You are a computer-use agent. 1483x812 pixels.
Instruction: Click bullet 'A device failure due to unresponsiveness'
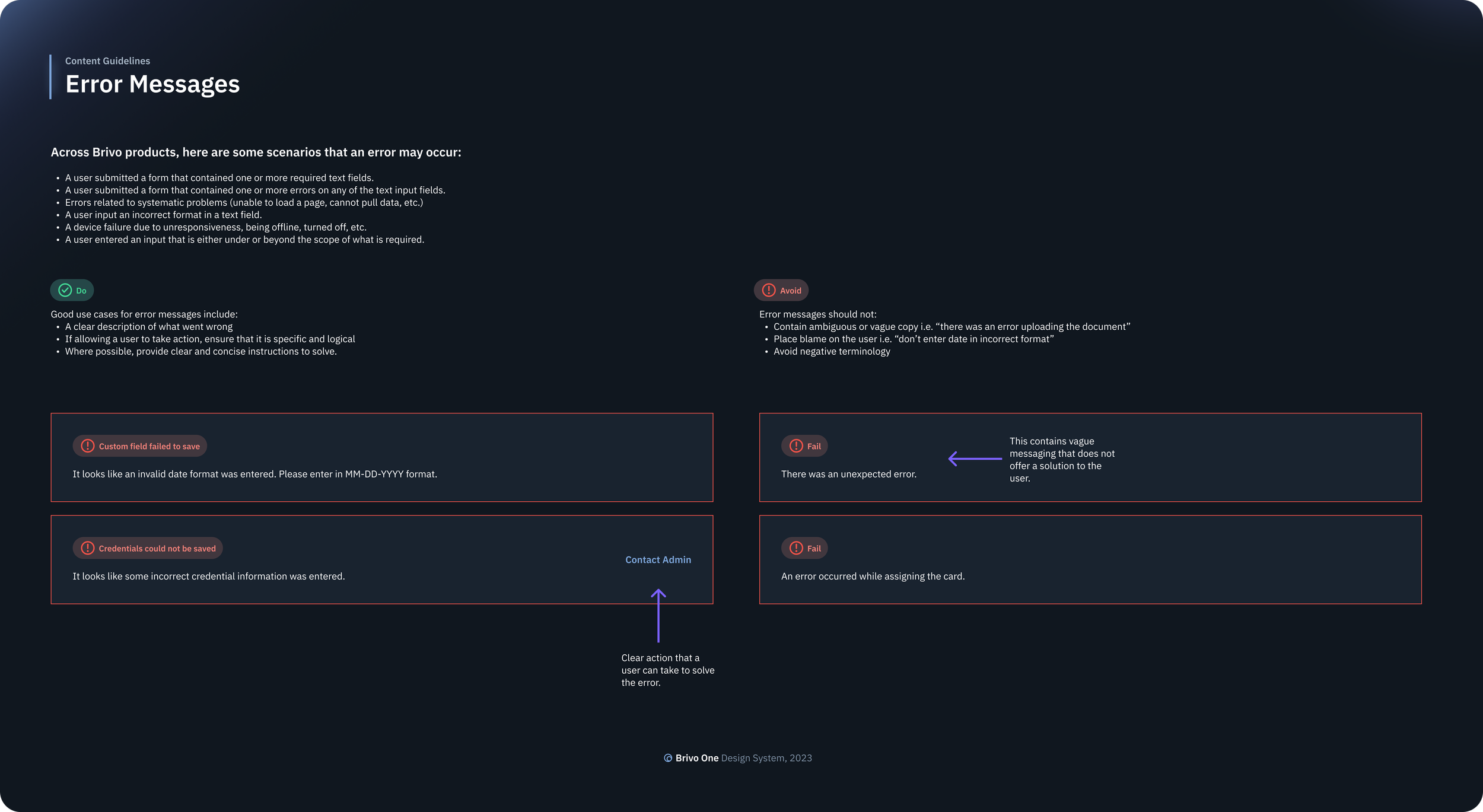[216, 227]
